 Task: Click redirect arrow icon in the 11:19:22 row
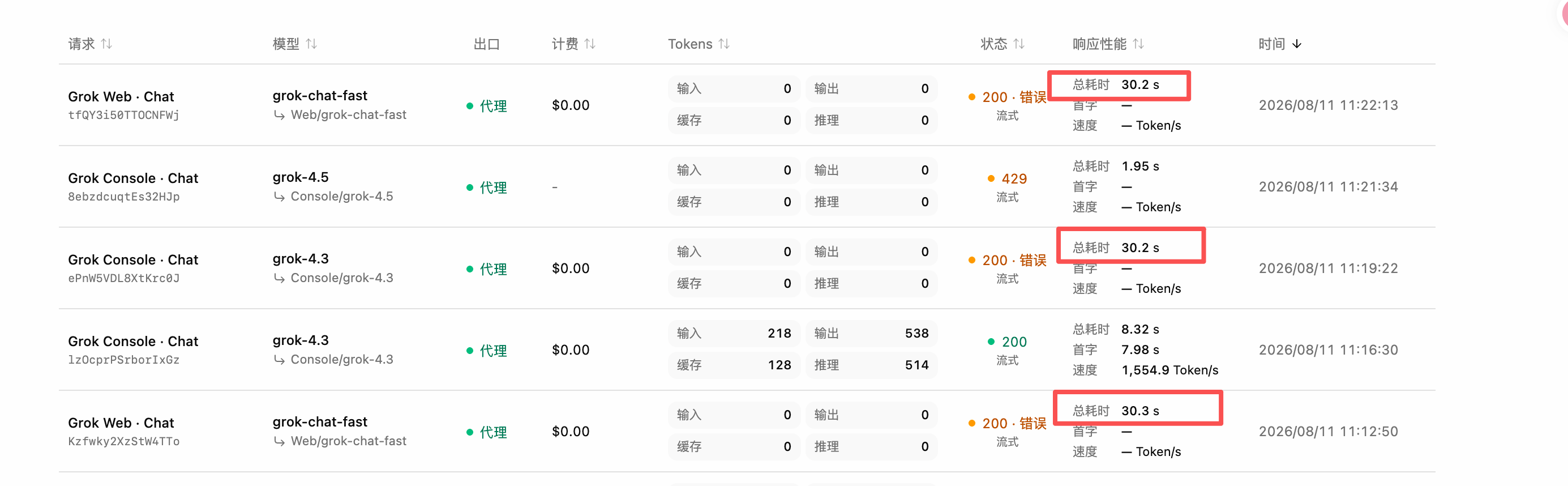click(280, 278)
